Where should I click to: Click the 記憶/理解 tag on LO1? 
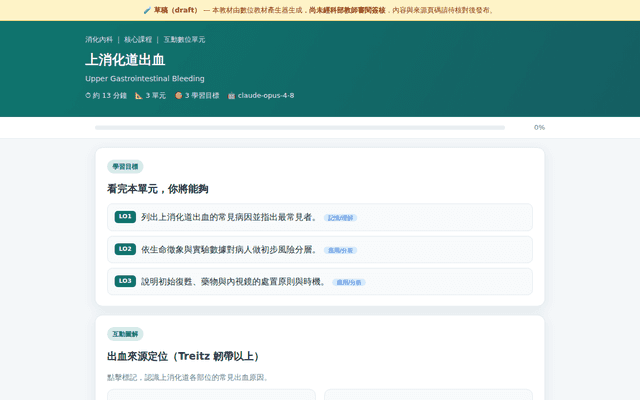click(x=340, y=218)
